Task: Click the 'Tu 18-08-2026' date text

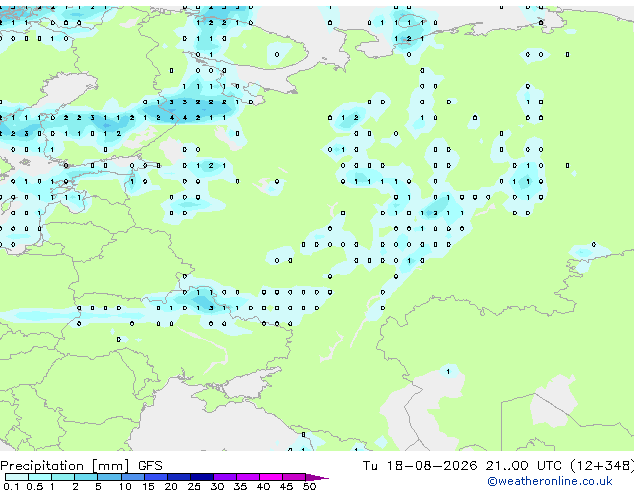Action: tap(420, 466)
